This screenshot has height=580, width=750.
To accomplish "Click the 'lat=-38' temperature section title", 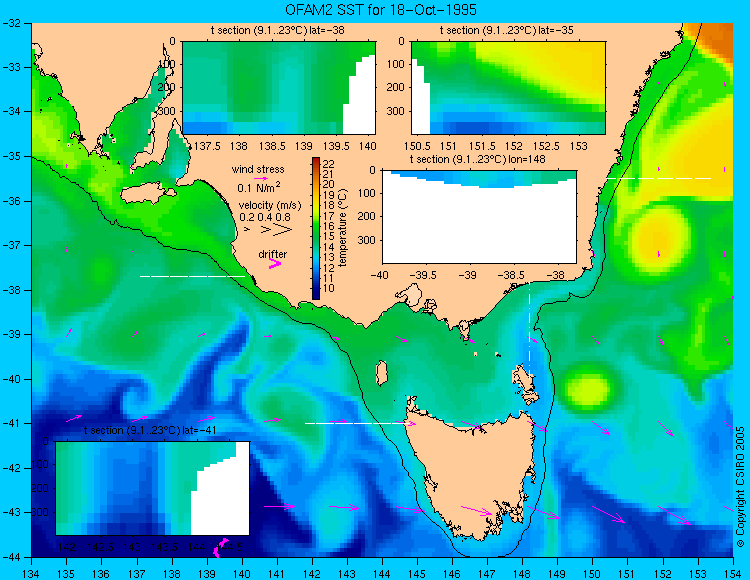I will [277, 31].
